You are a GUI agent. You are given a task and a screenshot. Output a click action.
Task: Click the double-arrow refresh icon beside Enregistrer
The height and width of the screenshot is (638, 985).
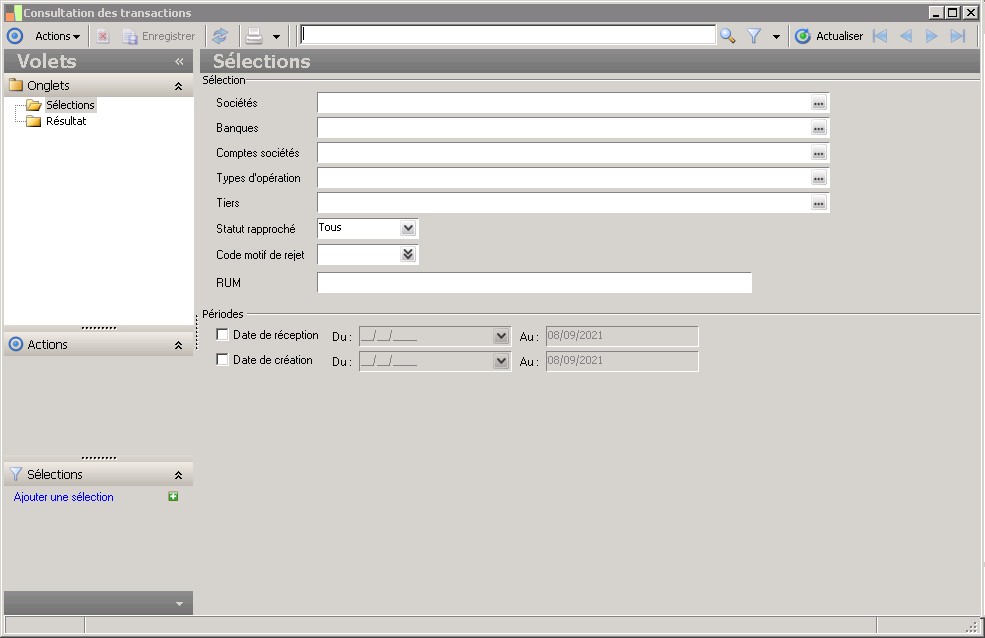[x=220, y=36]
